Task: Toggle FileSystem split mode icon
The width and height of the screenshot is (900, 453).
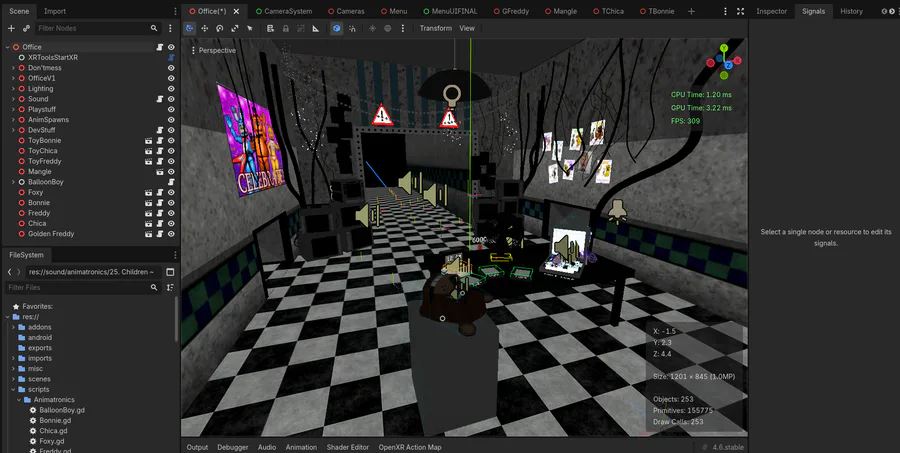Action: point(170,272)
